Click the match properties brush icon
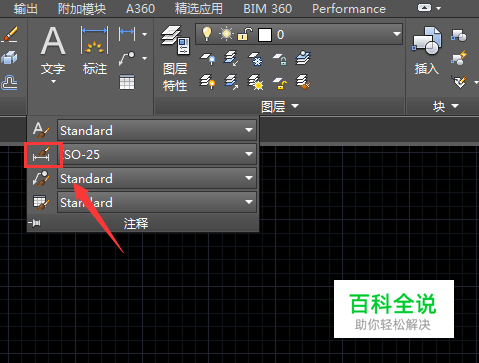The image size is (479, 363). (x=10, y=34)
